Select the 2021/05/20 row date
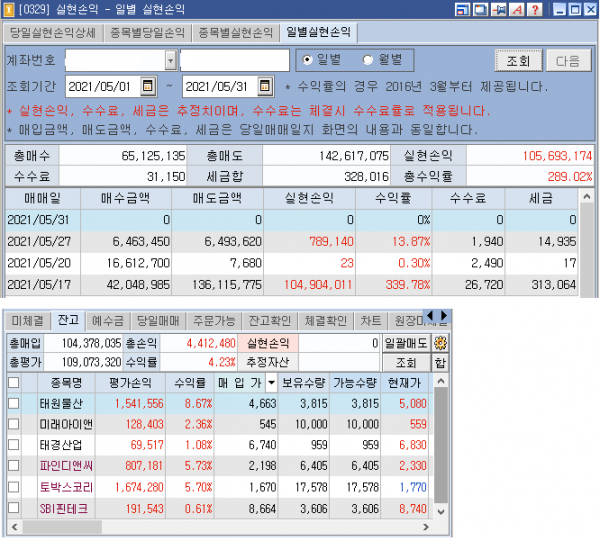Viewport: 600px width, 541px height. coord(39,263)
